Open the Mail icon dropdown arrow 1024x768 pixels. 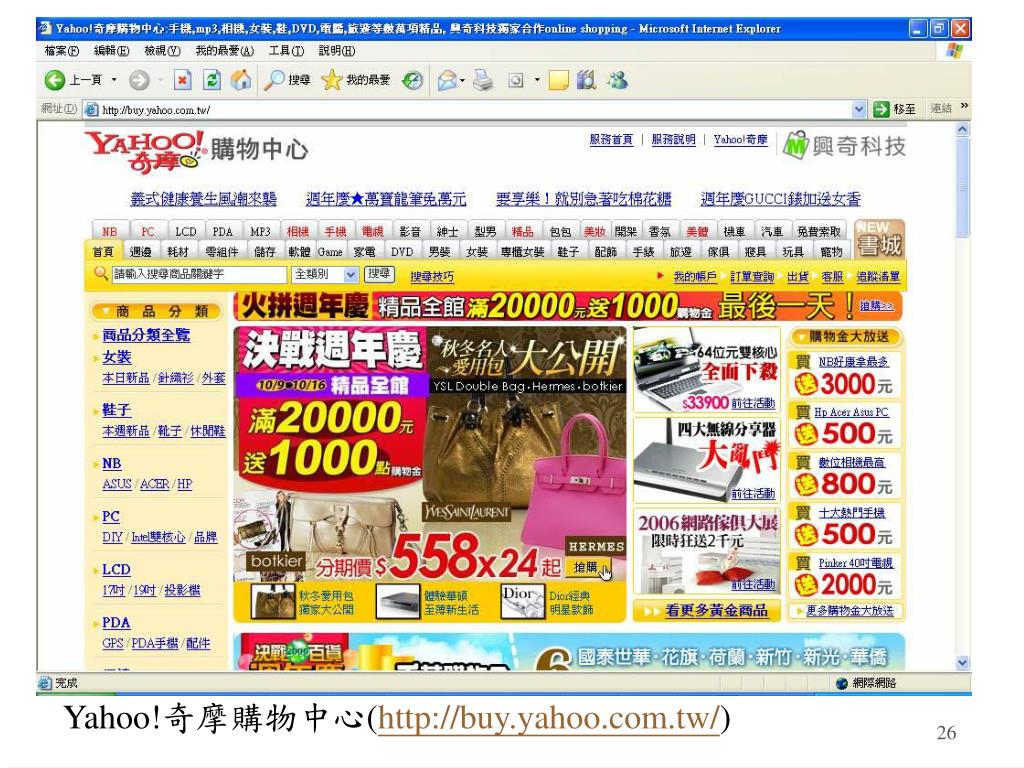(462, 81)
